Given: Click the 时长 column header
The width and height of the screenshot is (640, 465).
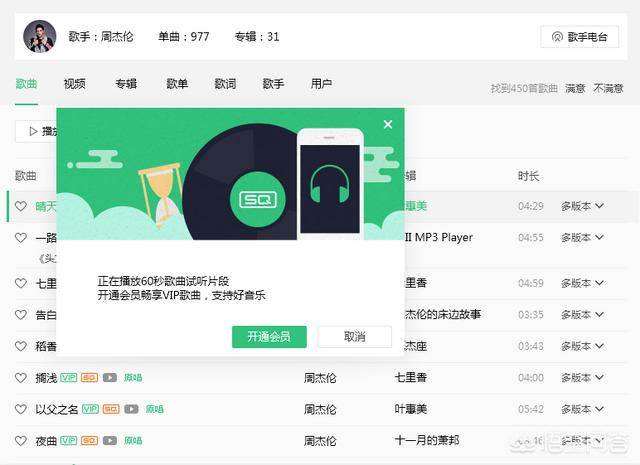Looking at the screenshot, I should pyautogui.click(x=529, y=176).
